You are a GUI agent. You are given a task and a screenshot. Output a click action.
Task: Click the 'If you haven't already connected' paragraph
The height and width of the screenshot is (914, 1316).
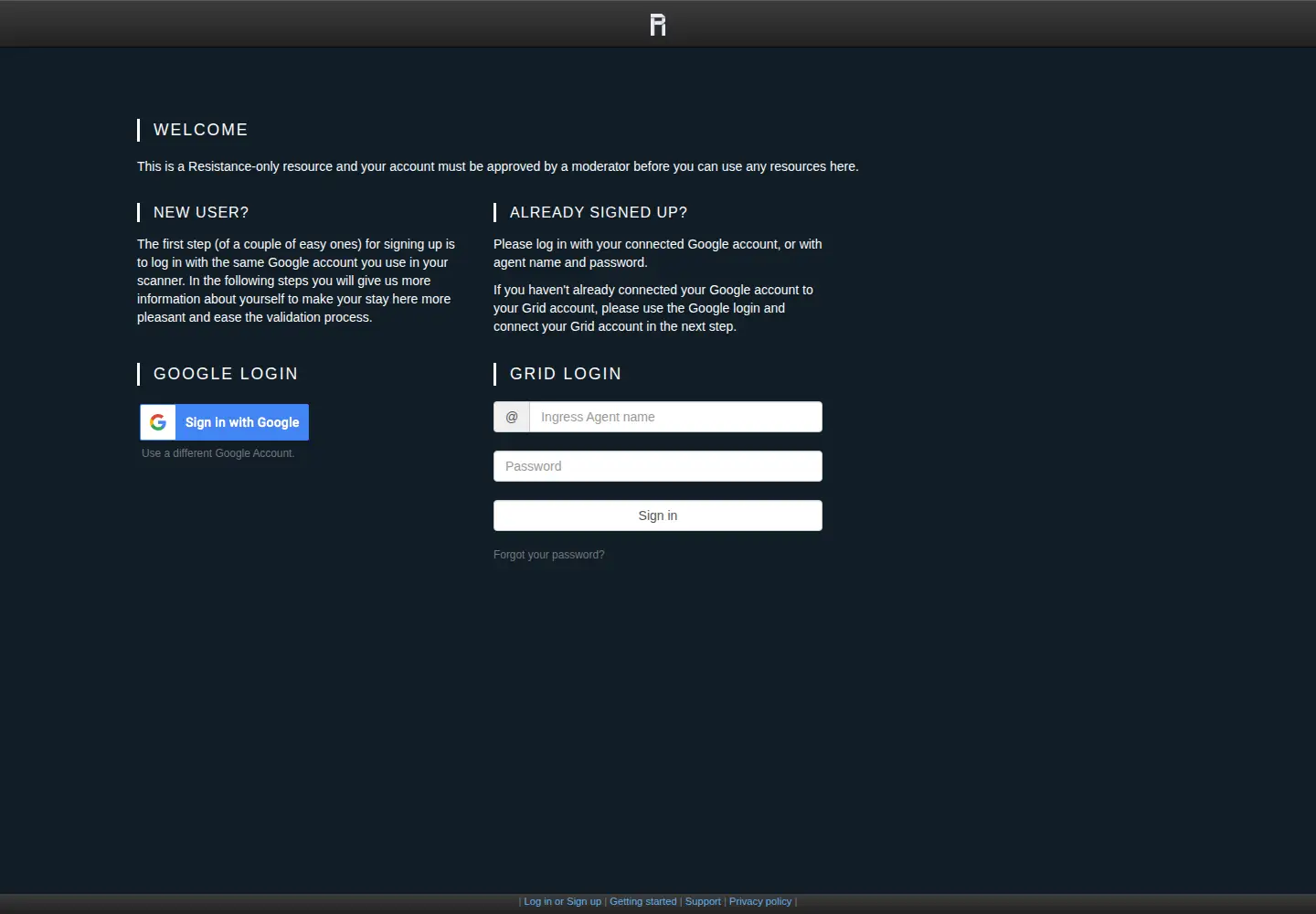click(653, 308)
